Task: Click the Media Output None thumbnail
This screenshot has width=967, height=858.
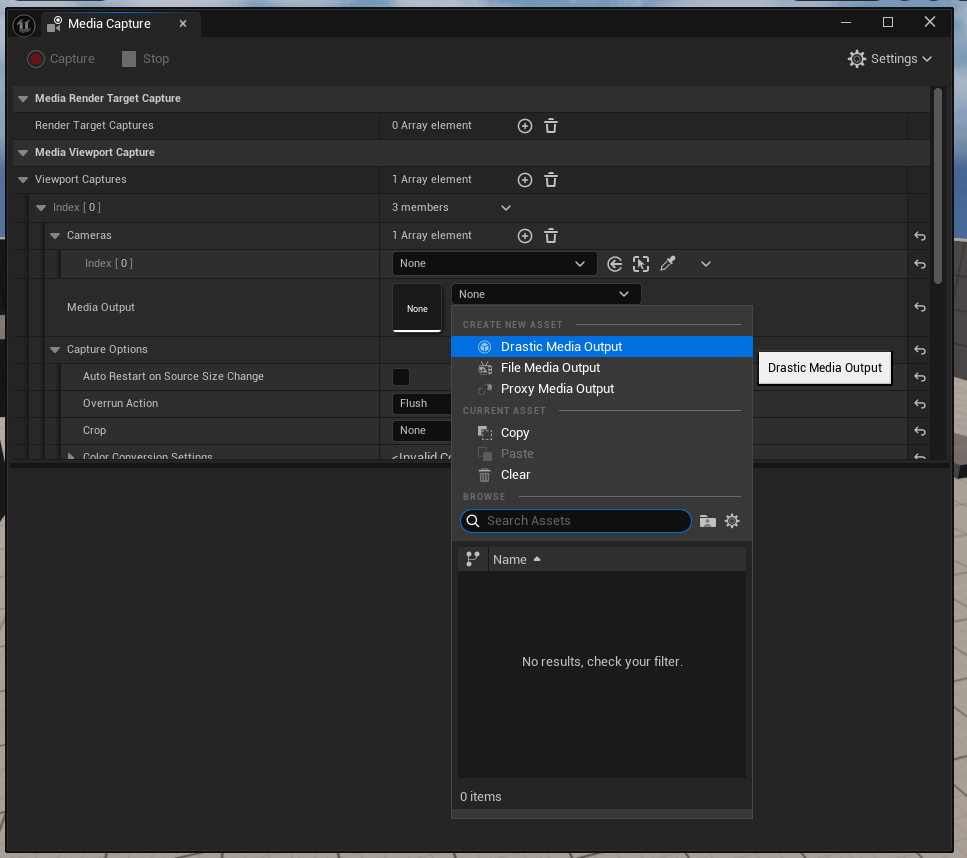Action: coord(417,308)
